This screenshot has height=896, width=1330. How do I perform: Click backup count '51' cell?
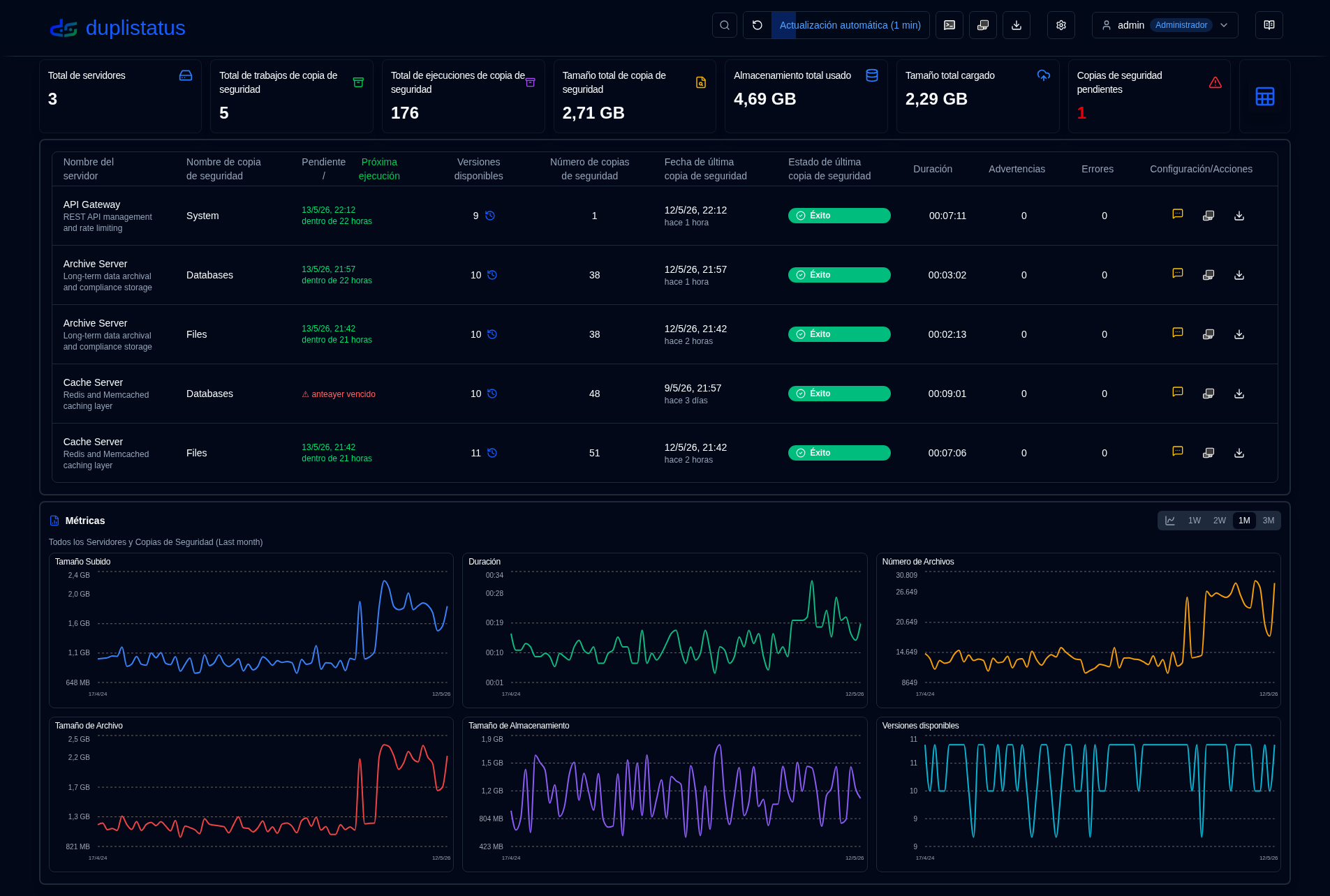coord(594,453)
